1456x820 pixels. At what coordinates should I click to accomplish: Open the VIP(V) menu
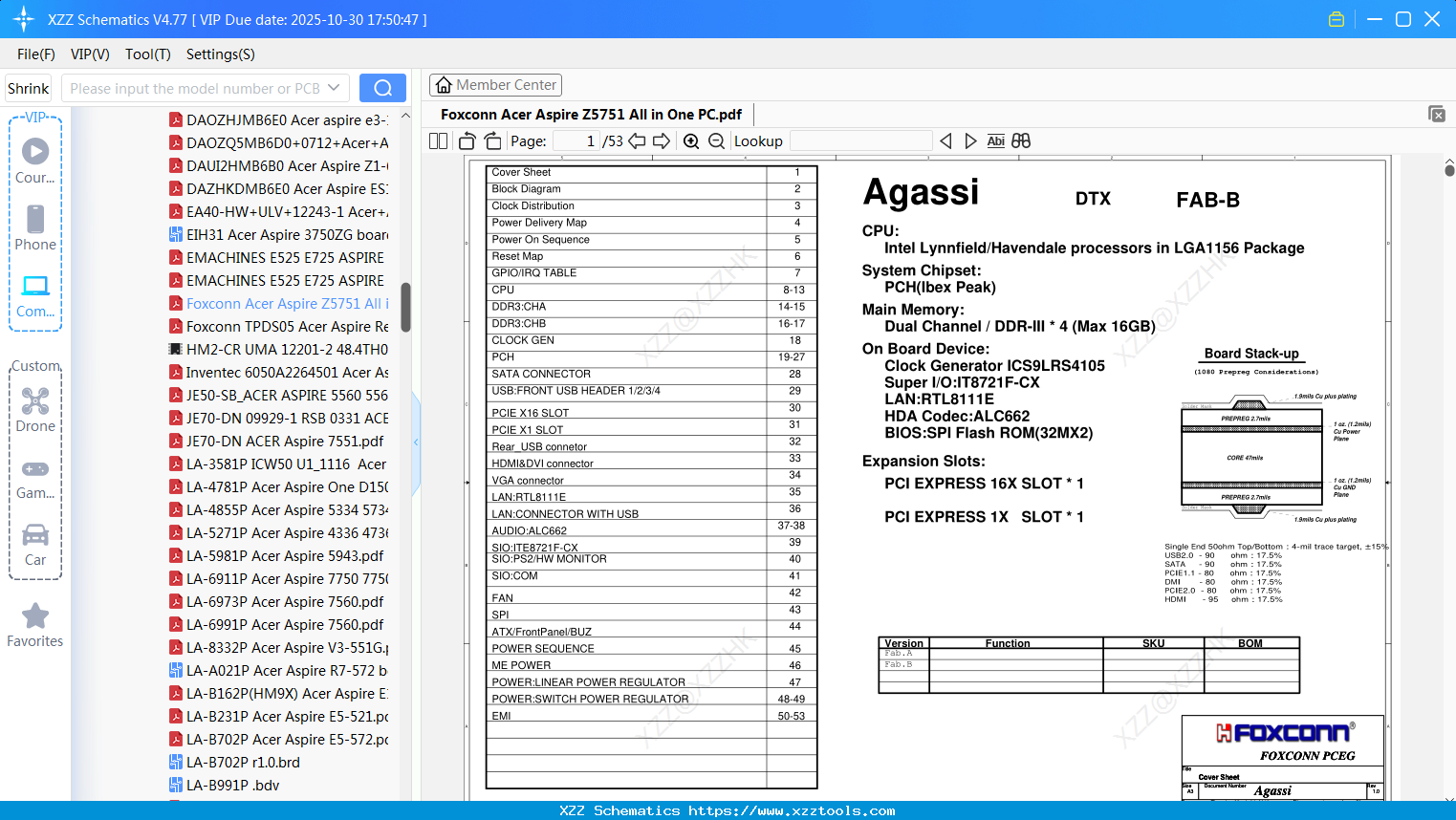[x=90, y=54]
